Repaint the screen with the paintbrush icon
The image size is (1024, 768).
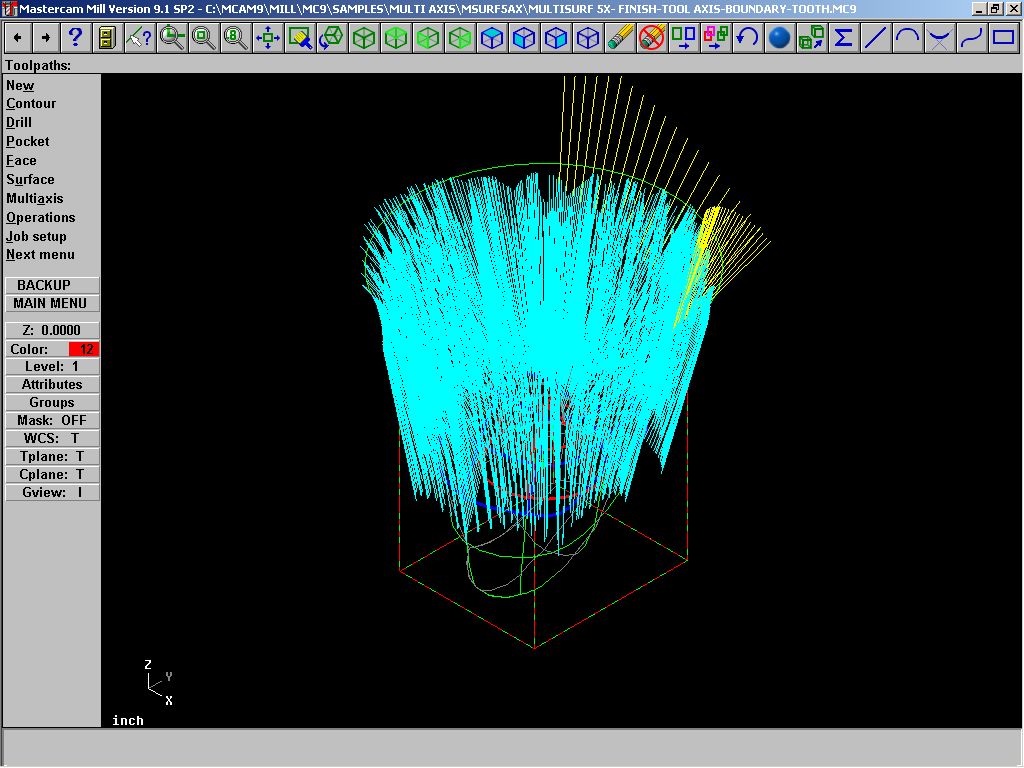(x=300, y=38)
